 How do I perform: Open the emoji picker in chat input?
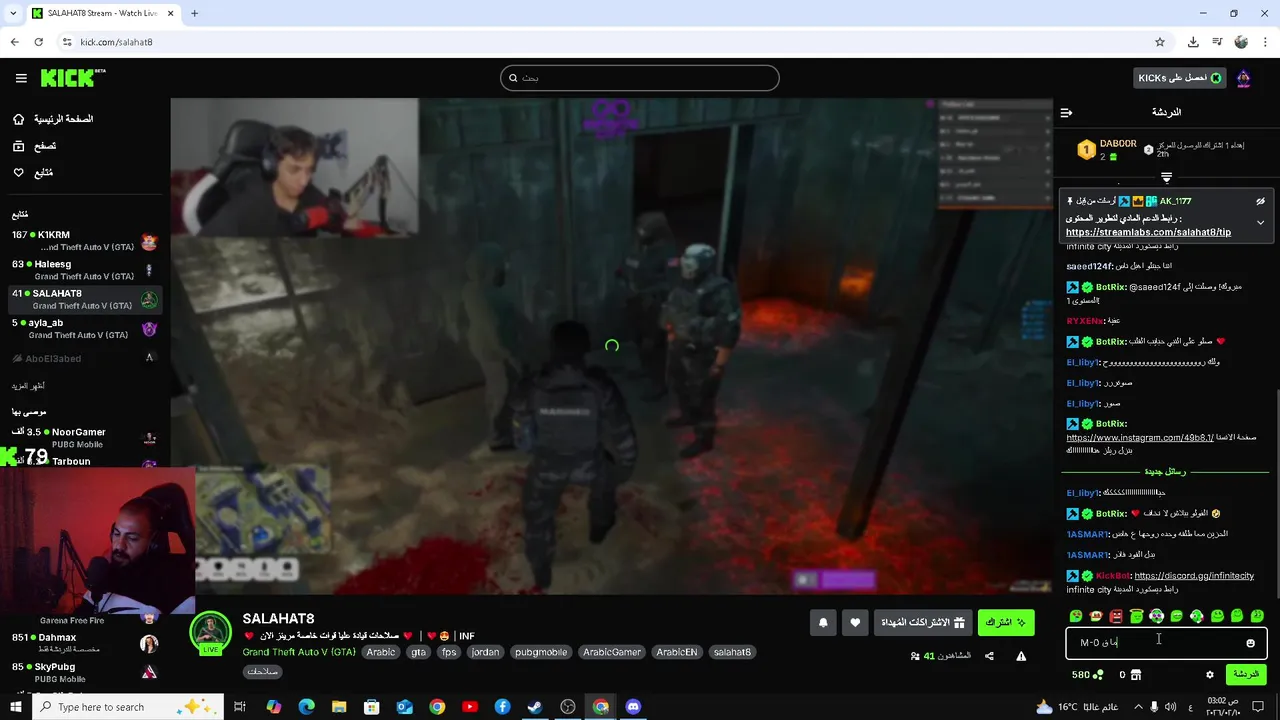coord(1250,643)
